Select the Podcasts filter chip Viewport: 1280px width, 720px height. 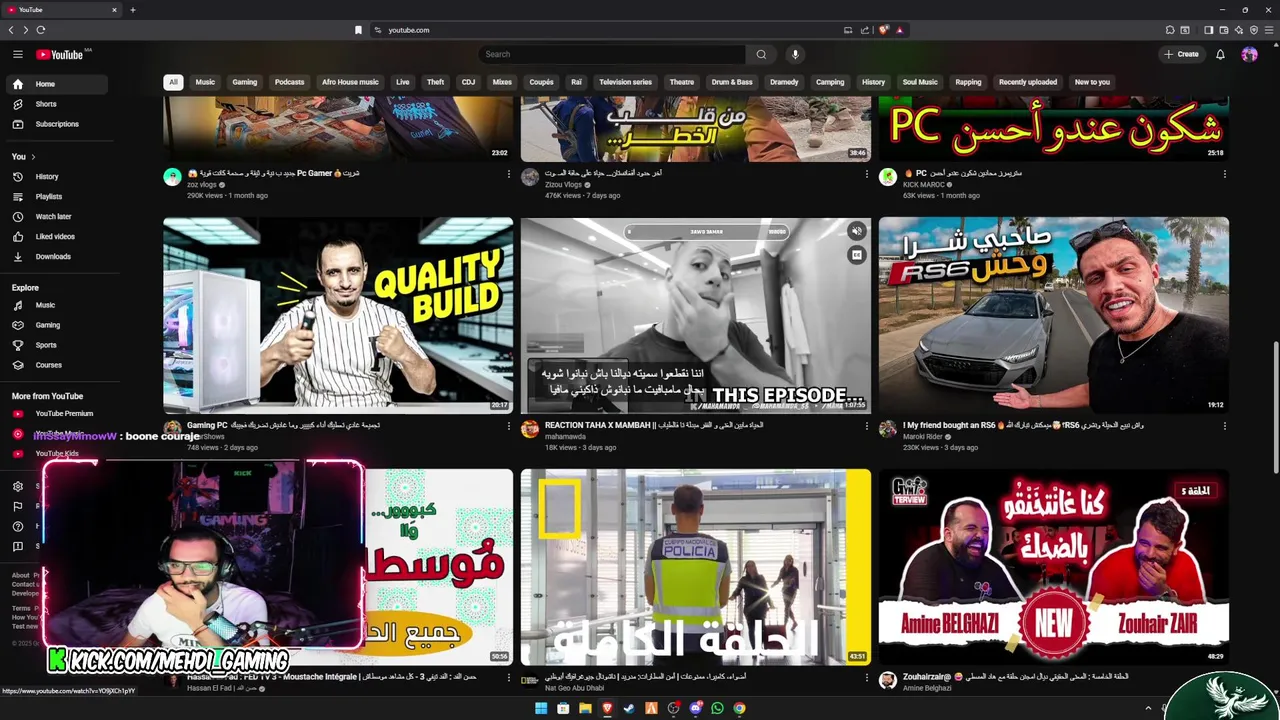(289, 82)
